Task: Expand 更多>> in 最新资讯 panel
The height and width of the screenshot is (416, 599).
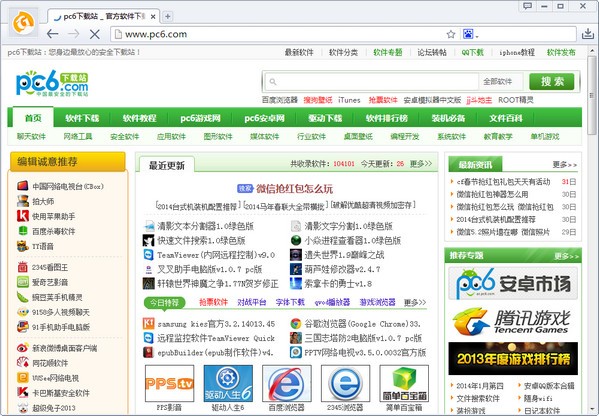Action: pyautogui.click(x=565, y=165)
